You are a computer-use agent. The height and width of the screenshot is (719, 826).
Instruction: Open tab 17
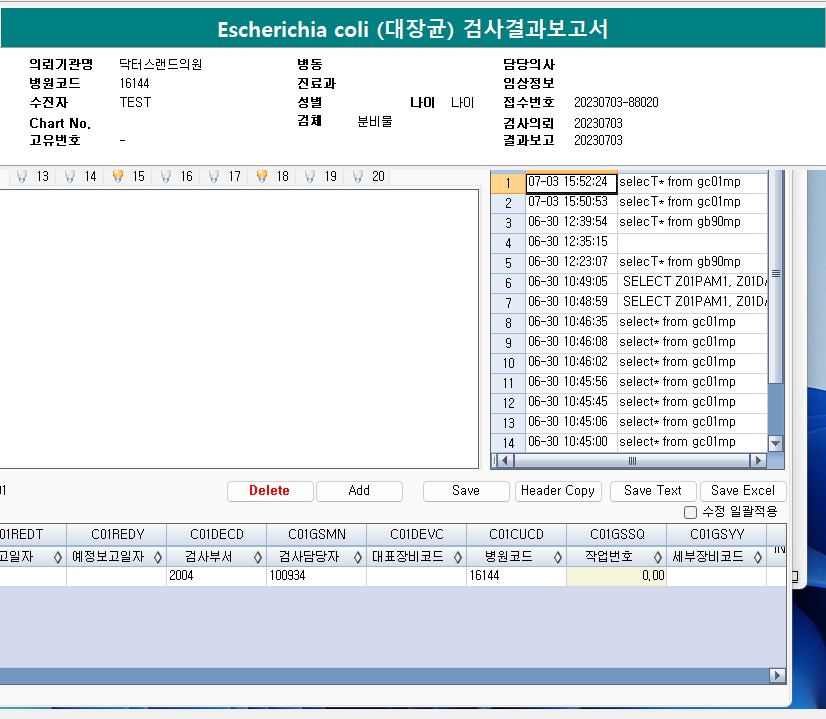tap(234, 176)
